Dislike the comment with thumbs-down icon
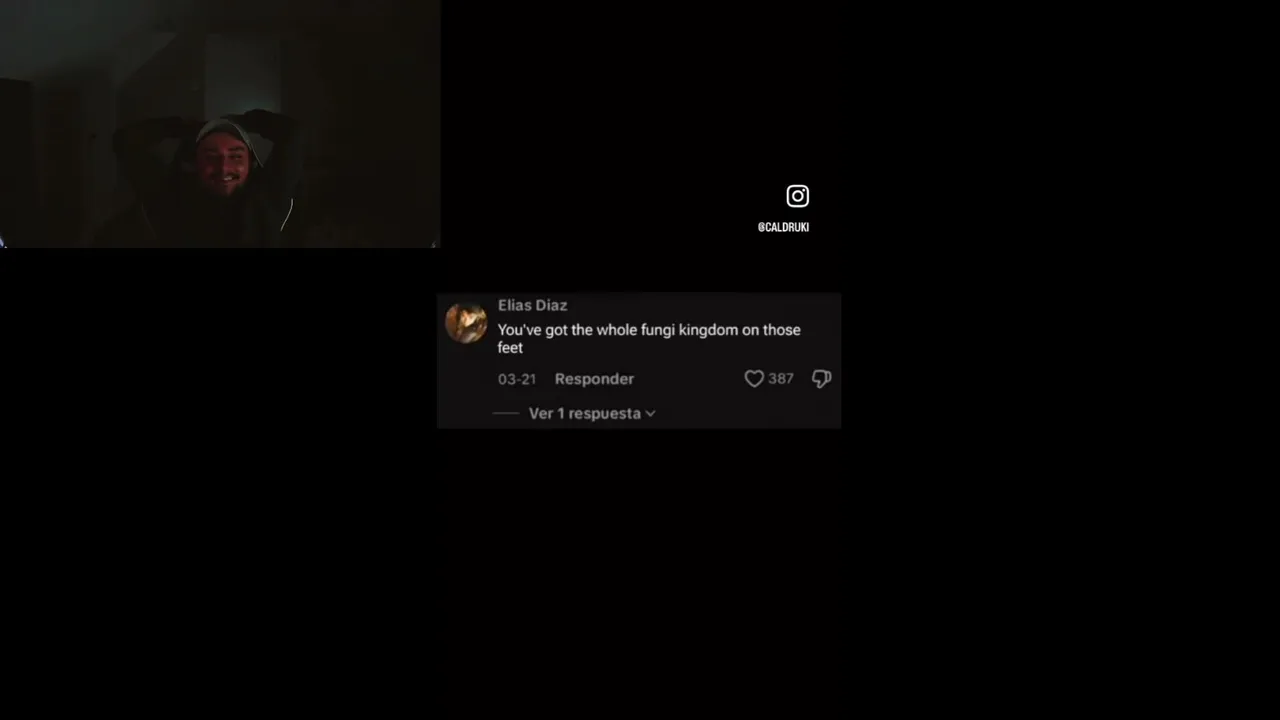Image resolution: width=1280 pixels, height=720 pixels. [821, 379]
